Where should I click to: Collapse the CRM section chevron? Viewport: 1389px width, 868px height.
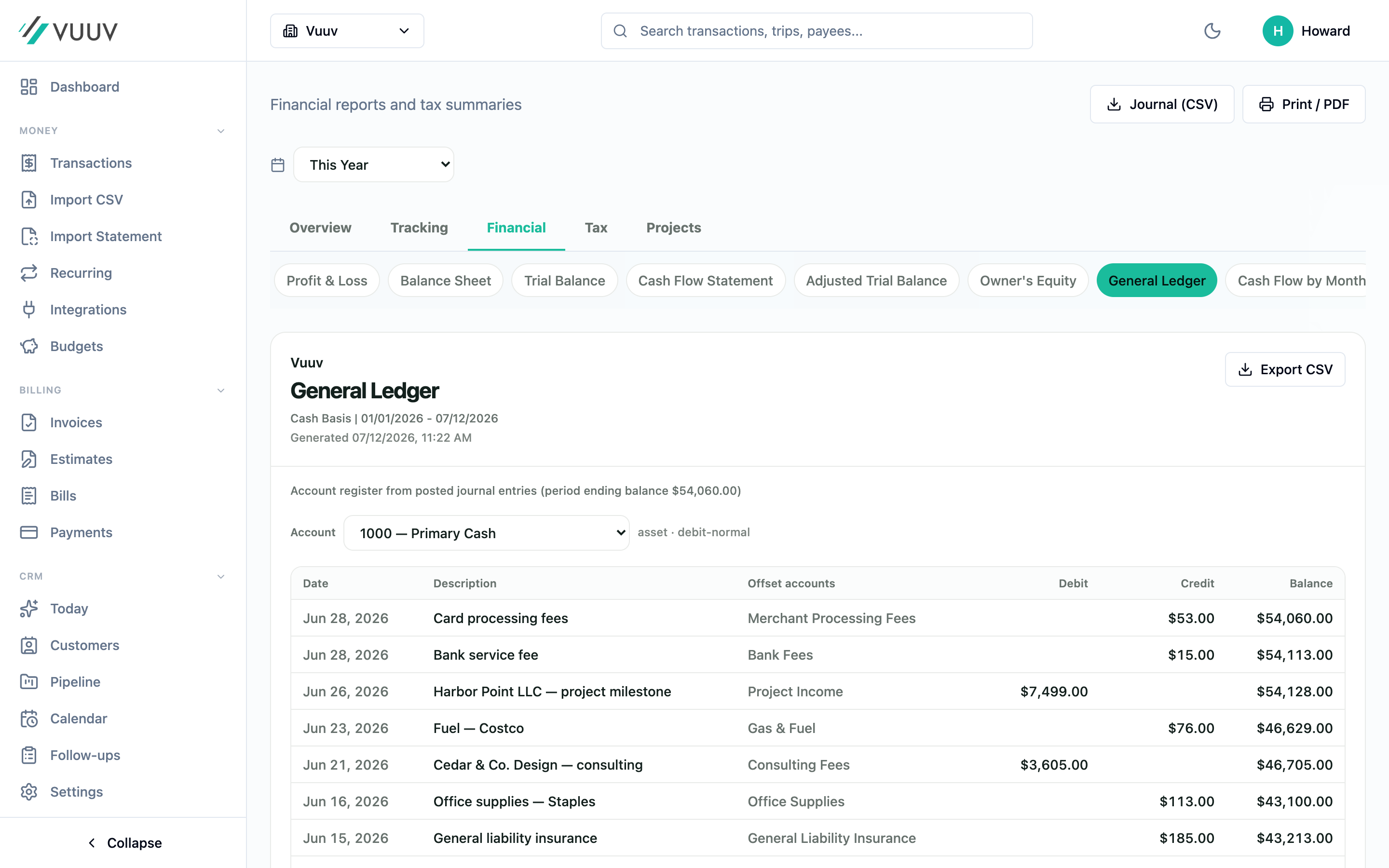point(221,576)
